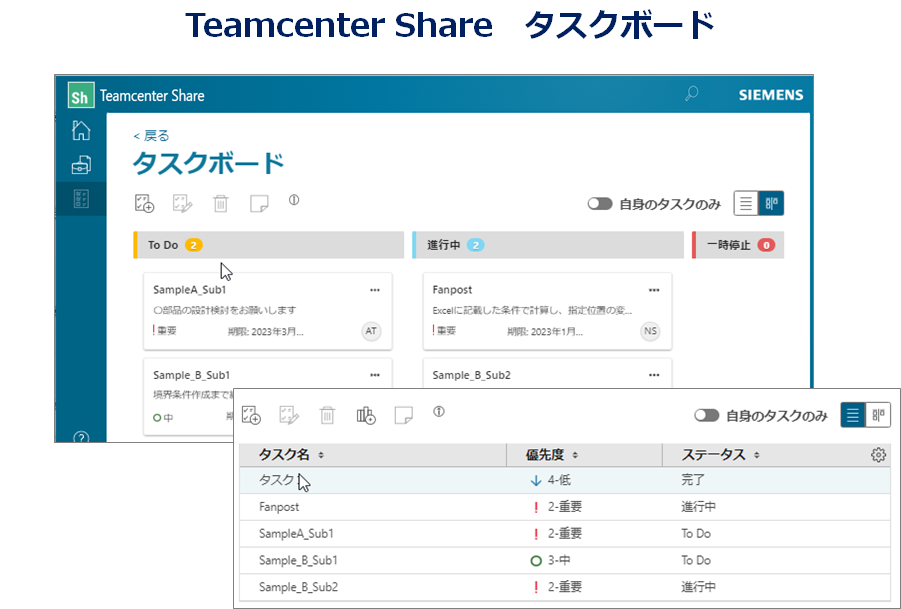Click SampleA_Sub1 card description text
The width and height of the screenshot is (901, 609).
pos(225,310)
